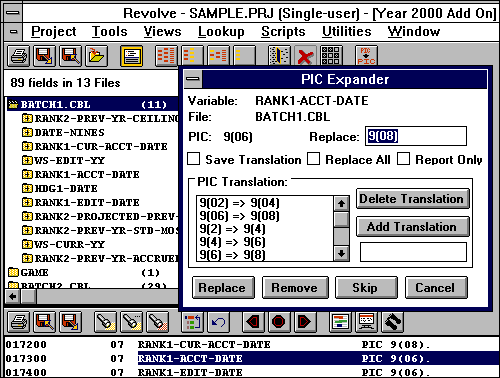
Task: Click the printer icon in the lower toolbar
Action: [x=19, y=322]
